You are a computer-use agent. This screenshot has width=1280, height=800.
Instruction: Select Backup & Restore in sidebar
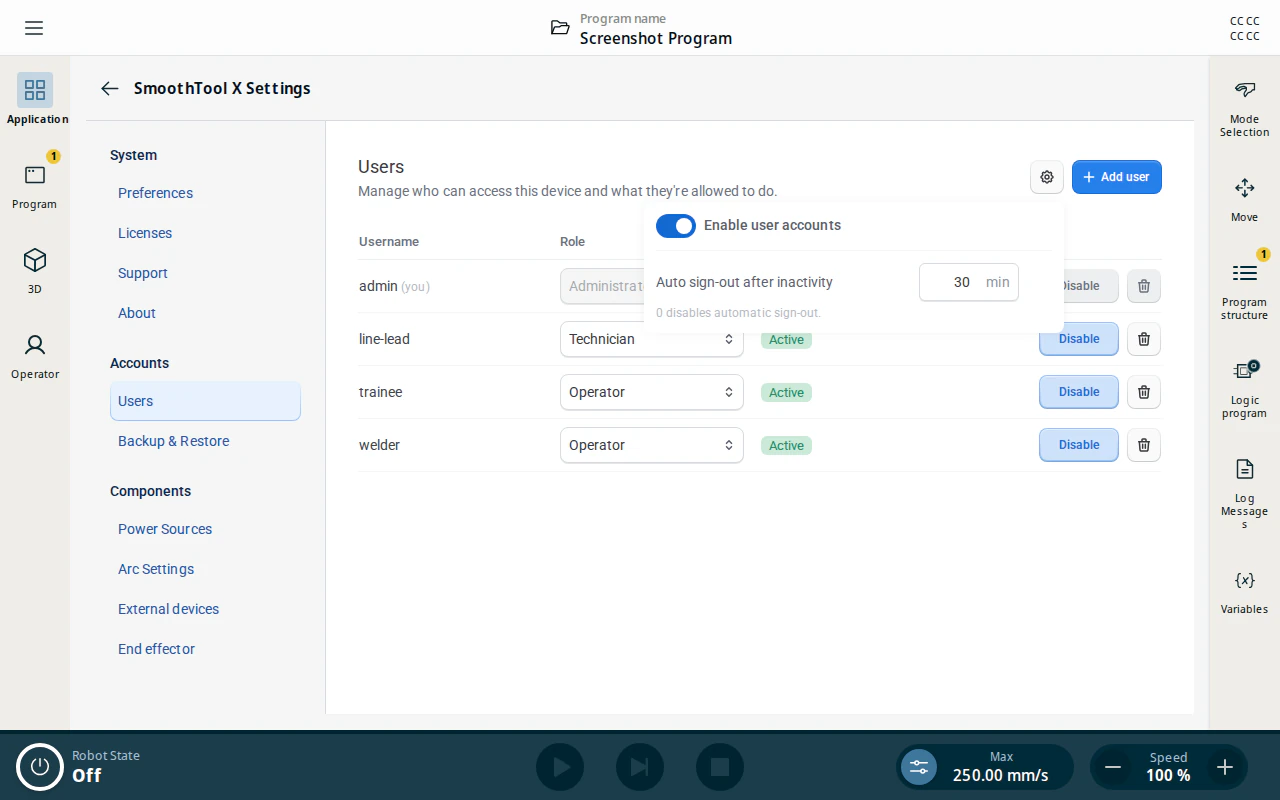pyautogui.click(x=205, y=441)
